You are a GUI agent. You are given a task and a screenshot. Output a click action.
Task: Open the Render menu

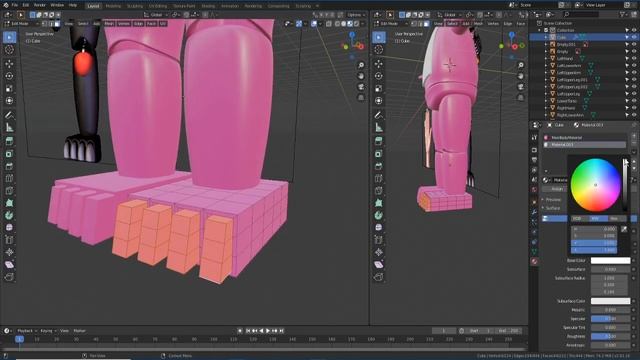click(x=40, y=5)
